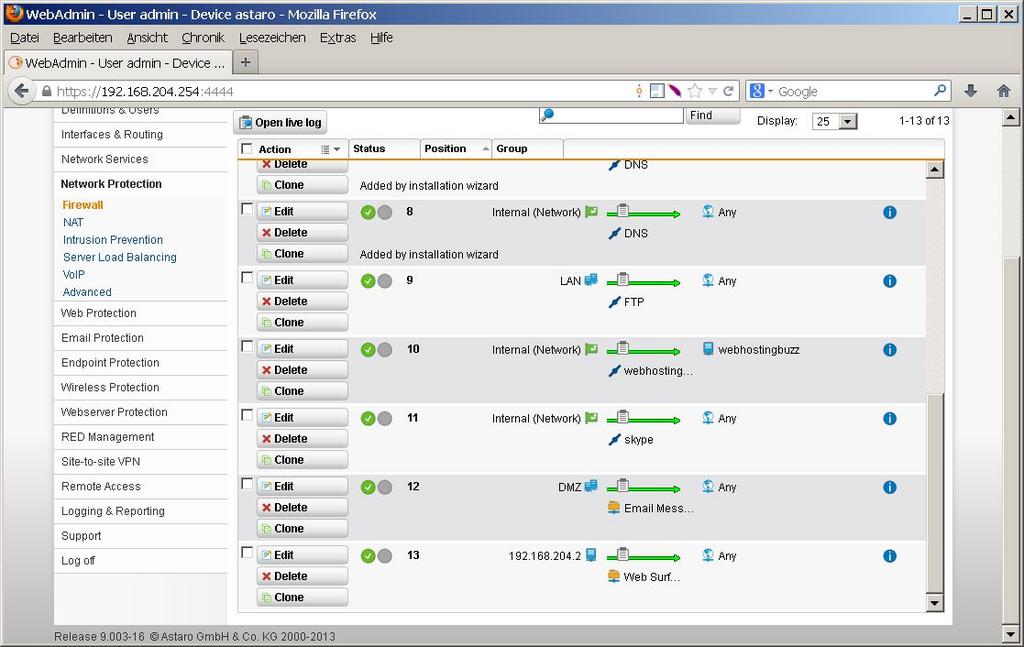
Task: Expand the Web Protection sidebar section
Action: click(98, 313)
